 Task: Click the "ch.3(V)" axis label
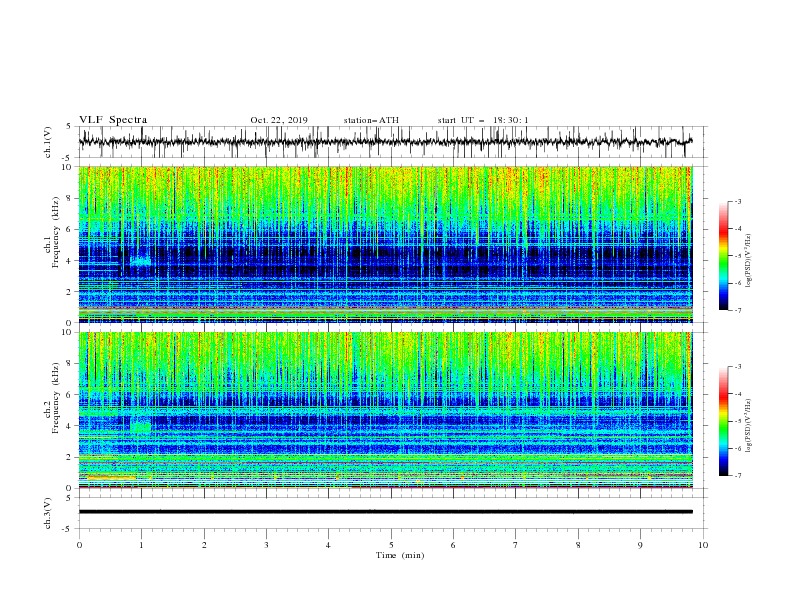48,513
